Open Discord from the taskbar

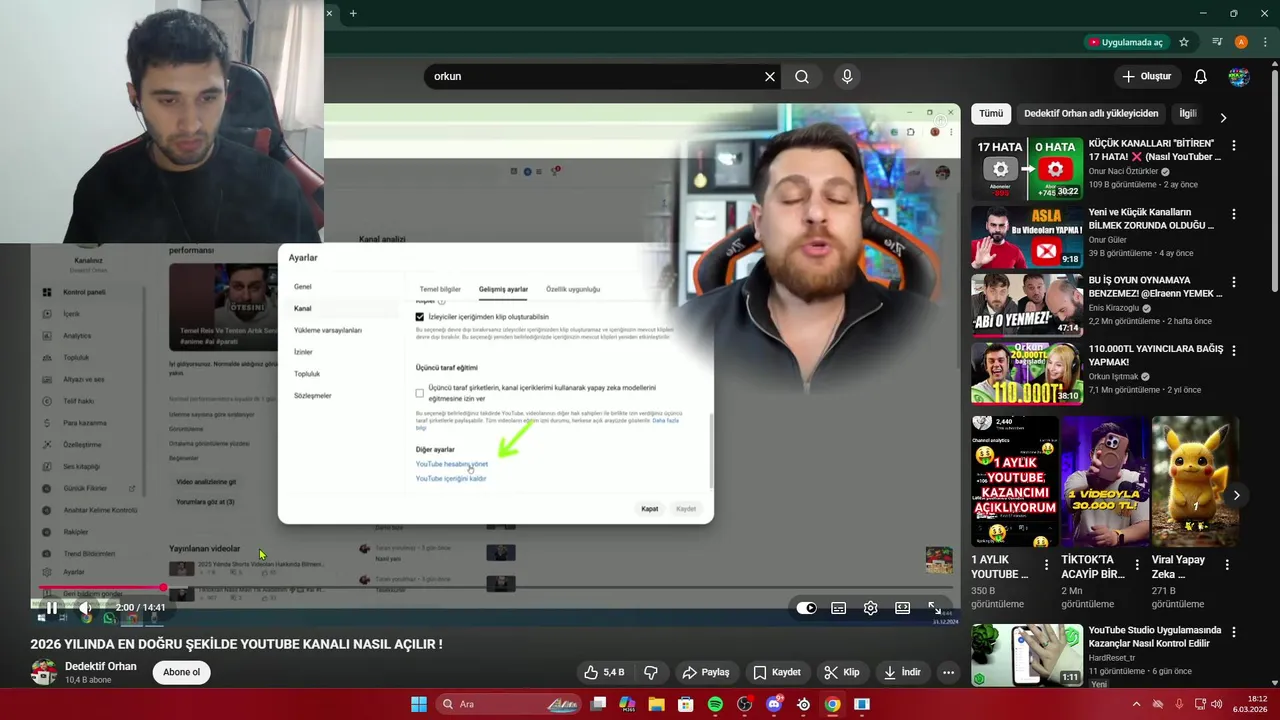[x=774, y=704]
